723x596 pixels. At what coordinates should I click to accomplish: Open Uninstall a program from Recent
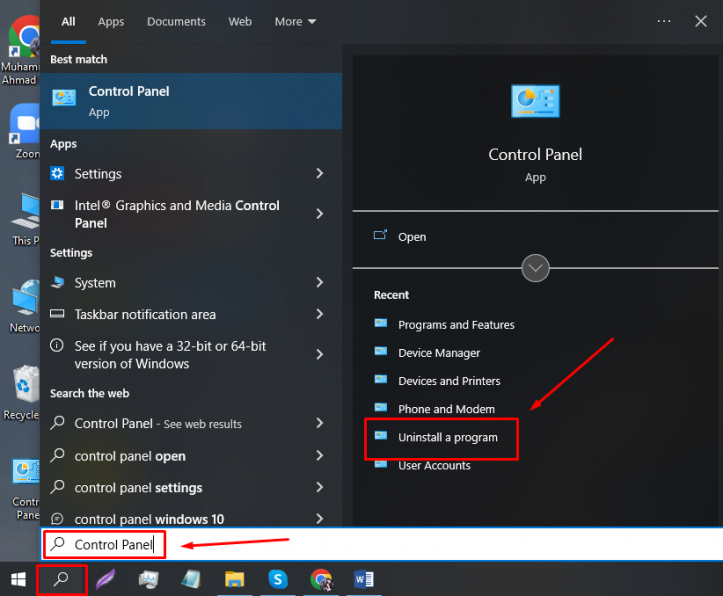tap(447, 438)
